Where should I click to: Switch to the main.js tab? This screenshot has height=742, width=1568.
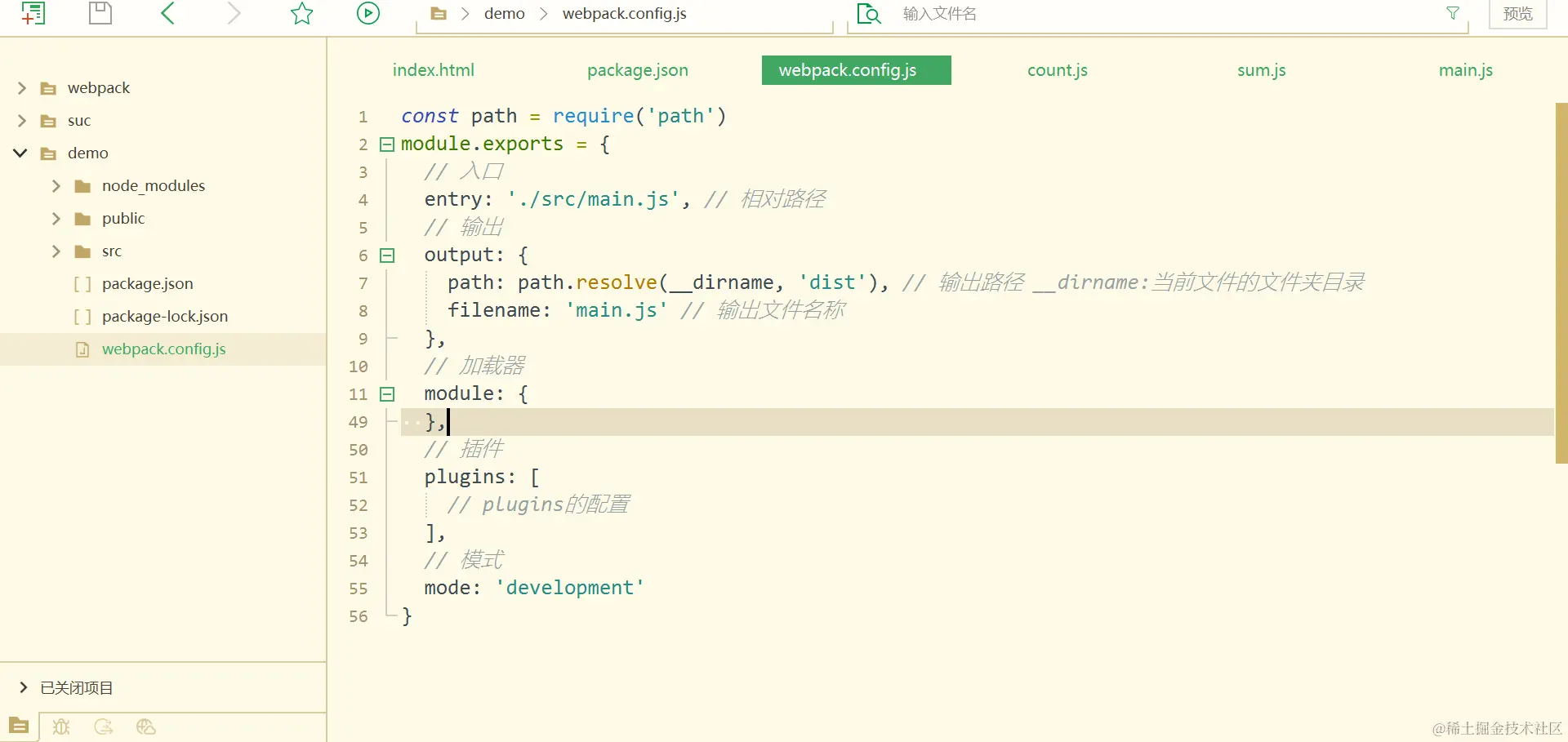(1465, 70)
